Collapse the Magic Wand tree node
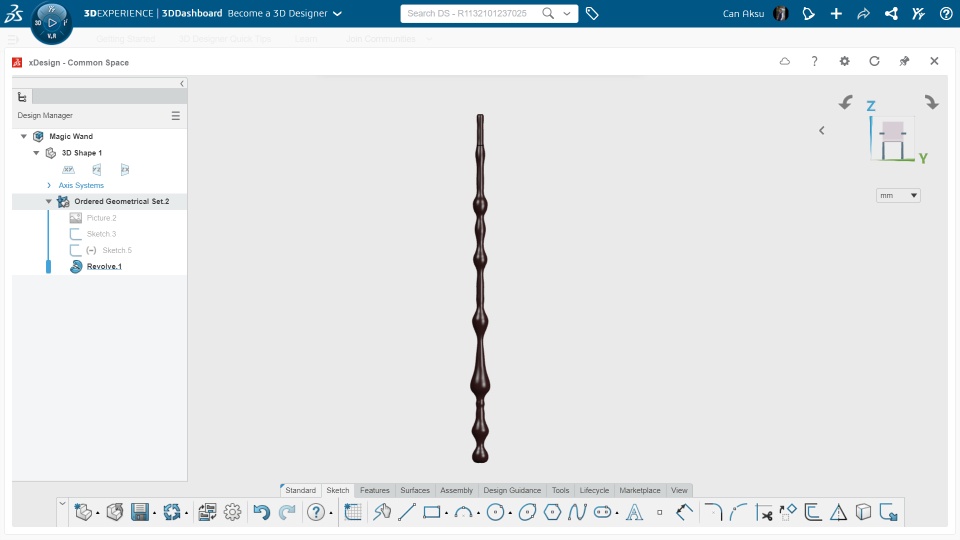 (23, 136)
